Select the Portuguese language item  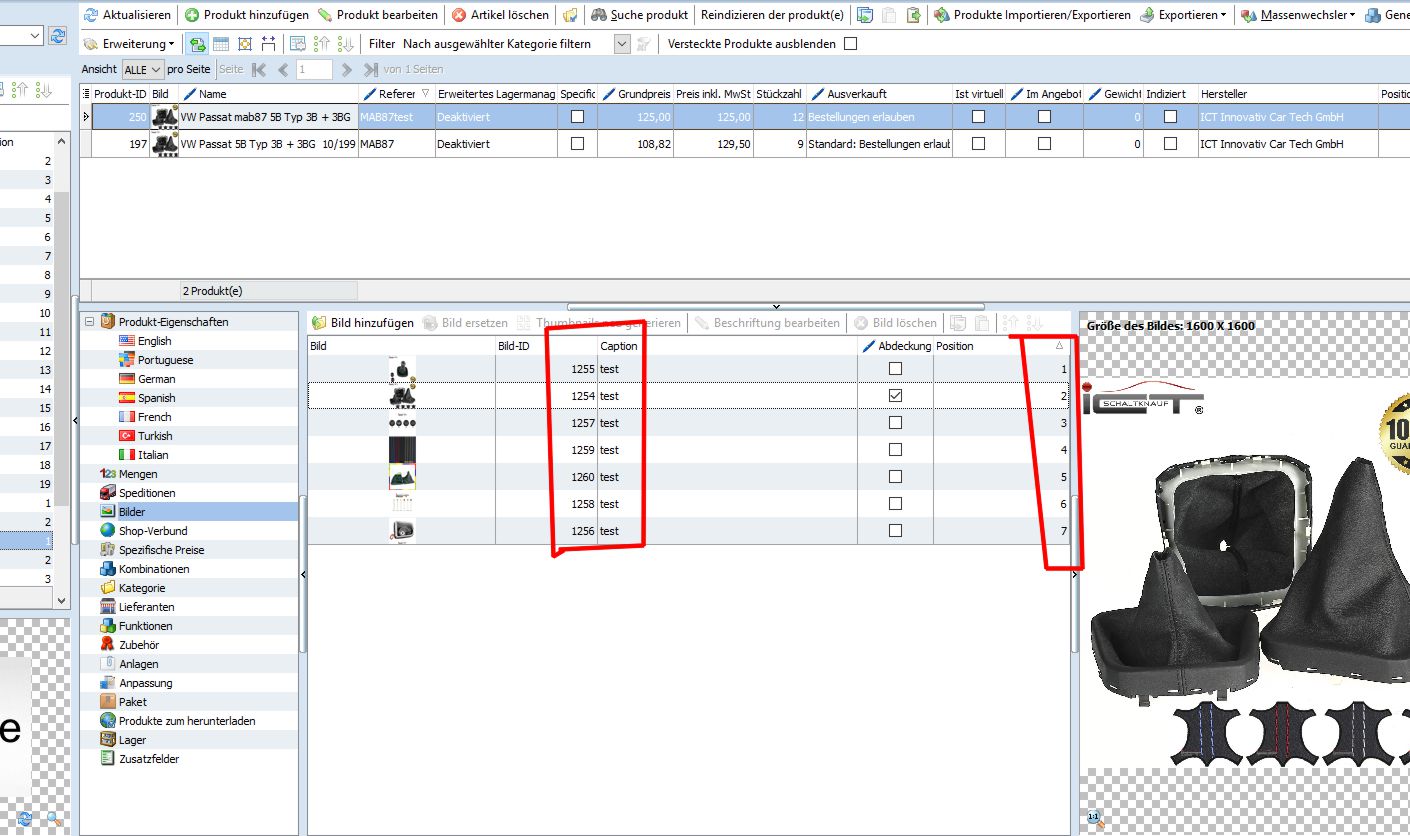click(155, 360)
